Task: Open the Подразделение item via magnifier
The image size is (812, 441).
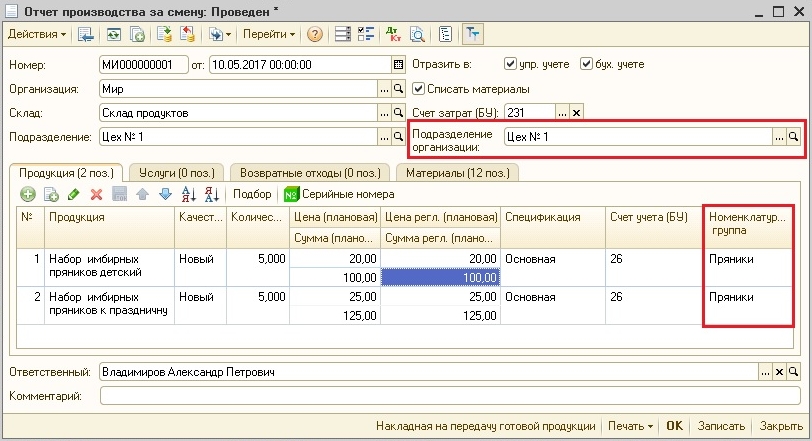Action: (398, 137)
